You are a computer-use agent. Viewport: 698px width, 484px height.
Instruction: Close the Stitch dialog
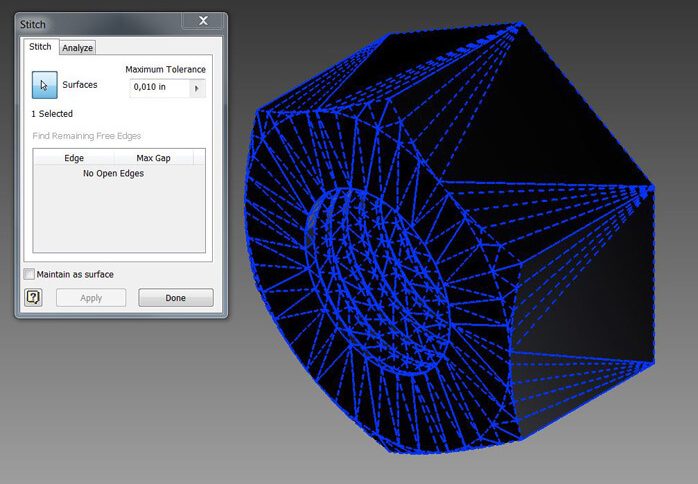tap(203, 20)
